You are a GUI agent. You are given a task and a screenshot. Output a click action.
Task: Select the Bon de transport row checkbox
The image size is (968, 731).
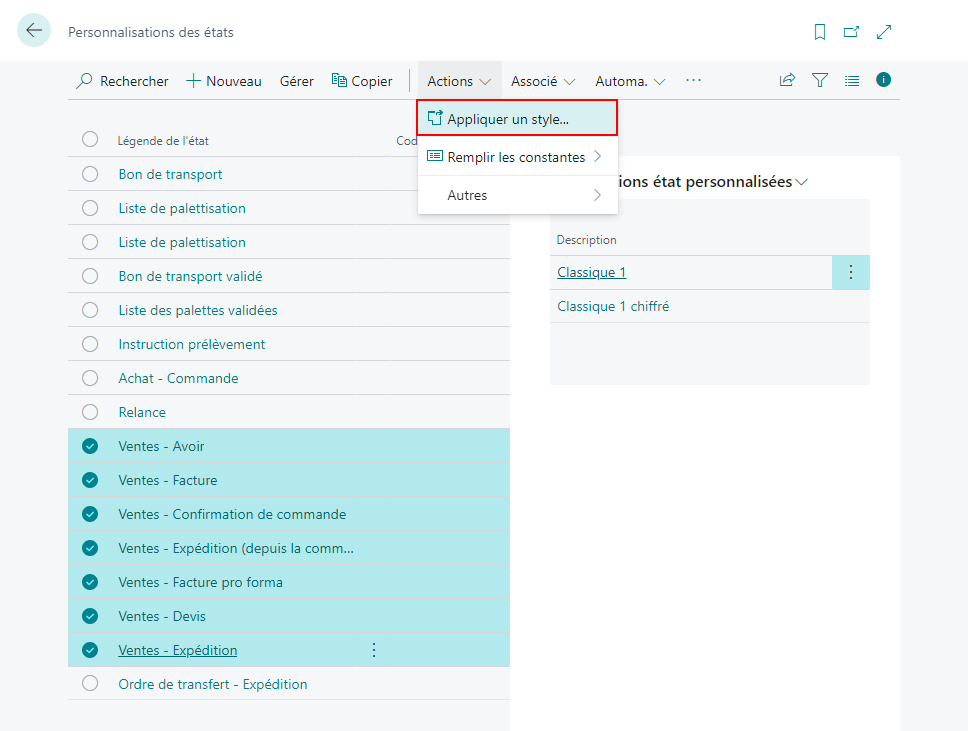tap(90, 174)
